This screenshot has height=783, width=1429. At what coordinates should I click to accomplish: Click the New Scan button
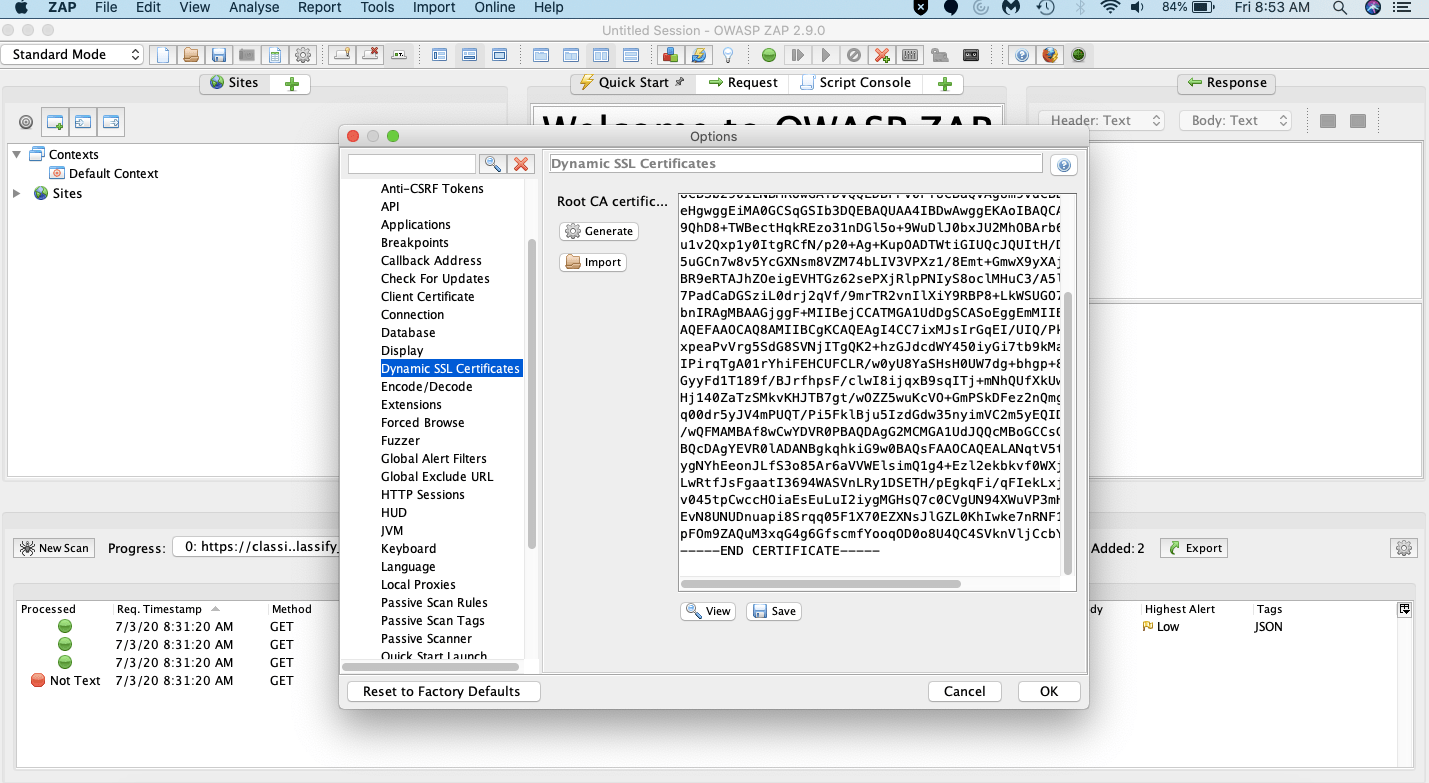click(x=55, y=548)
